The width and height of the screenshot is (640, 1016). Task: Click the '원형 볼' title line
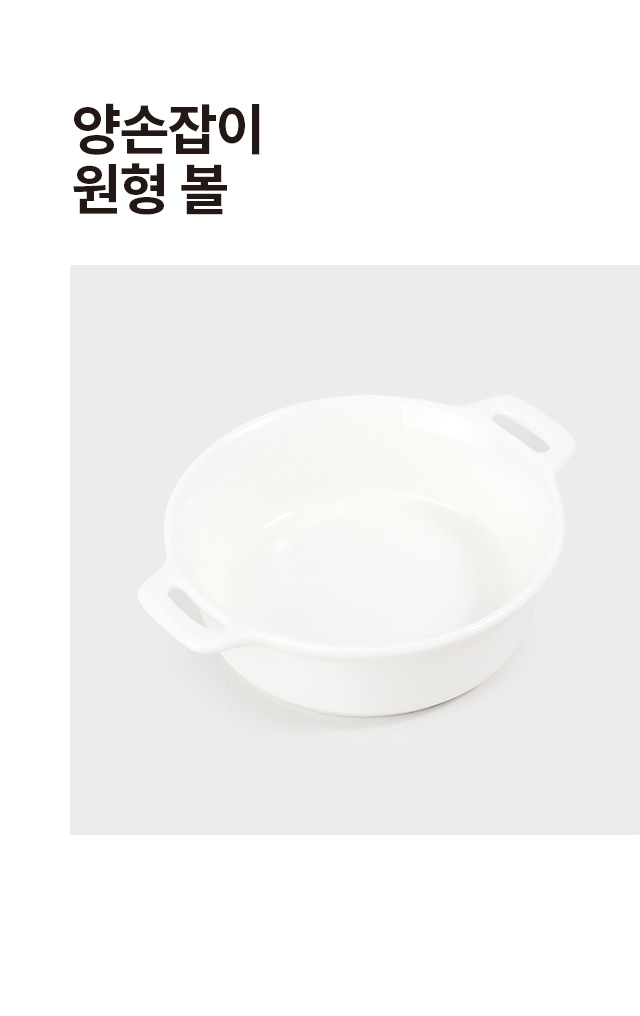tap(150, 190)
